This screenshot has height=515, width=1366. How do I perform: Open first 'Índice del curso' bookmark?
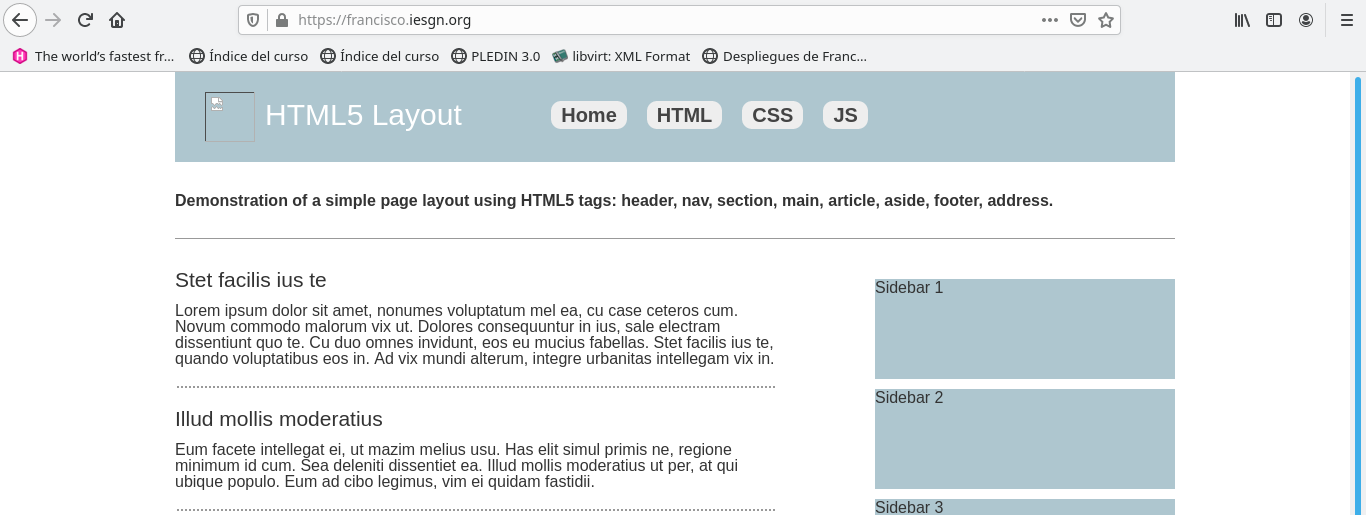[x=249, y=56]
